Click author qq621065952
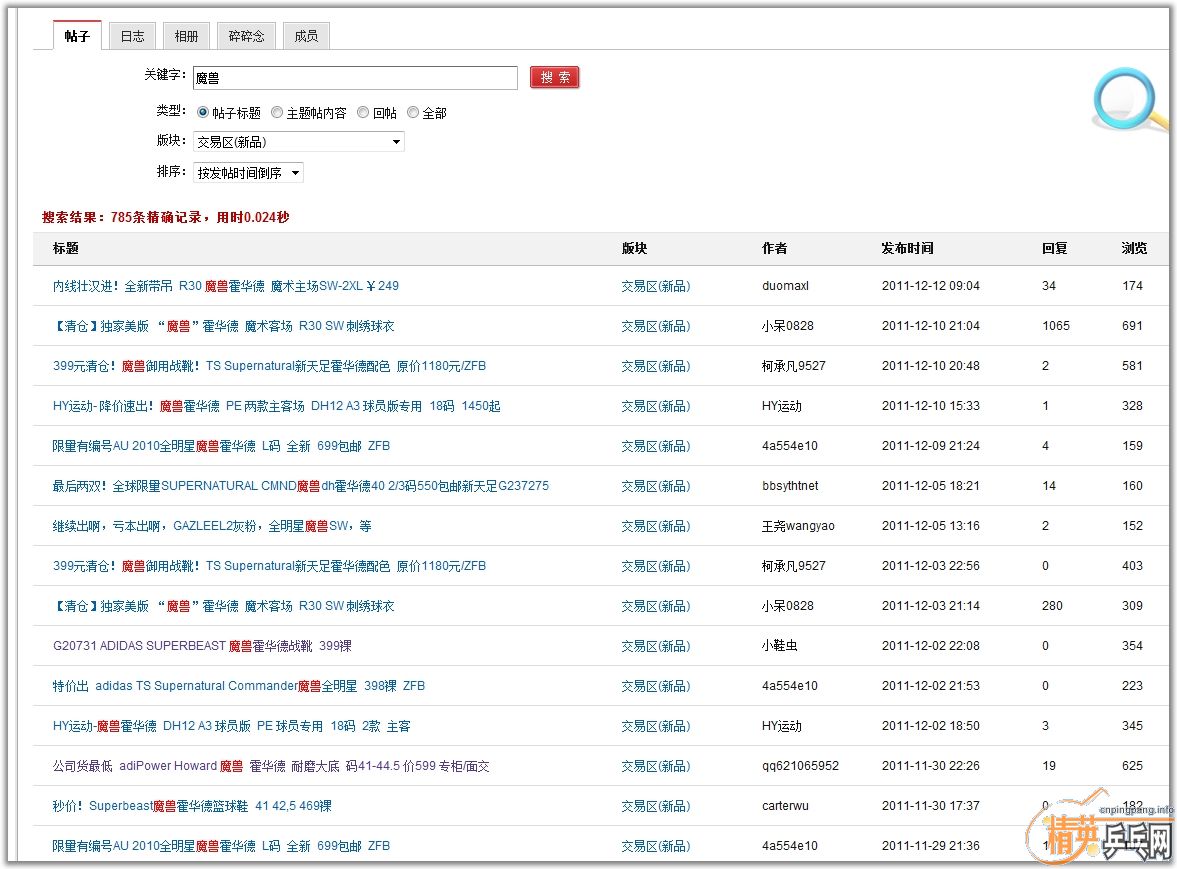Viewport: 1177px width, 869px height. (800, 766)
